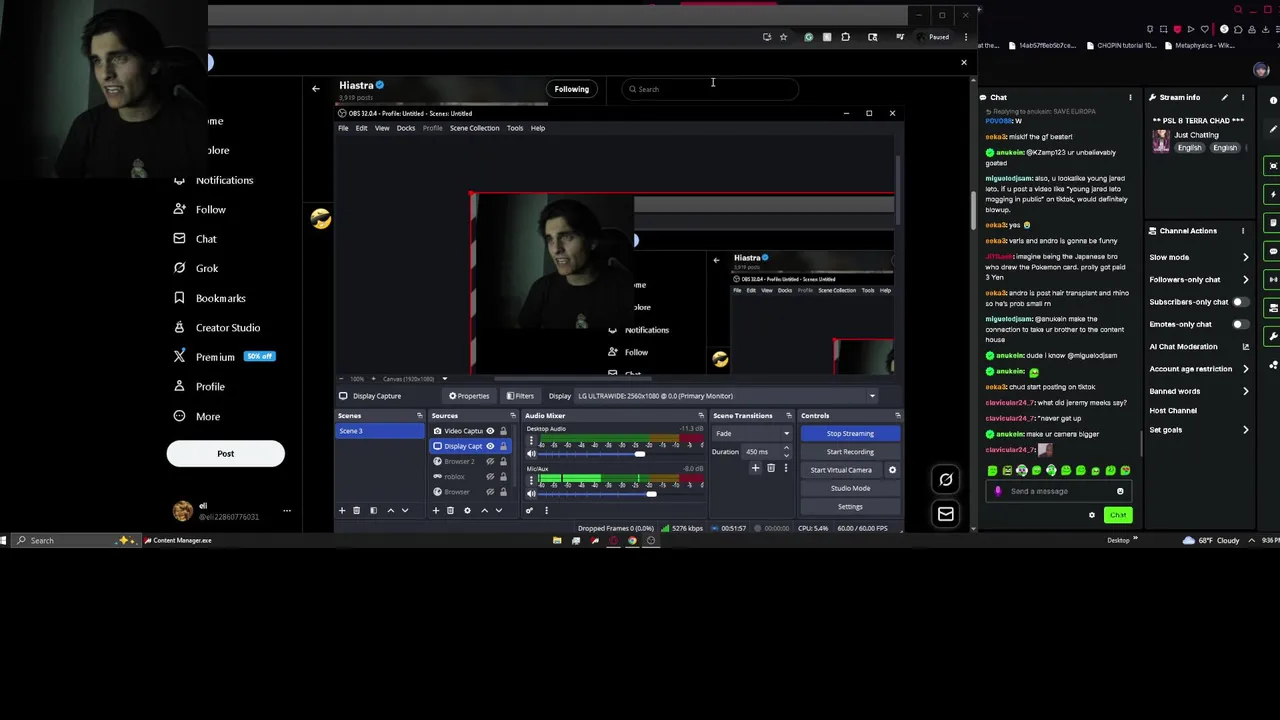Open the Help menu in OBS

538,128
